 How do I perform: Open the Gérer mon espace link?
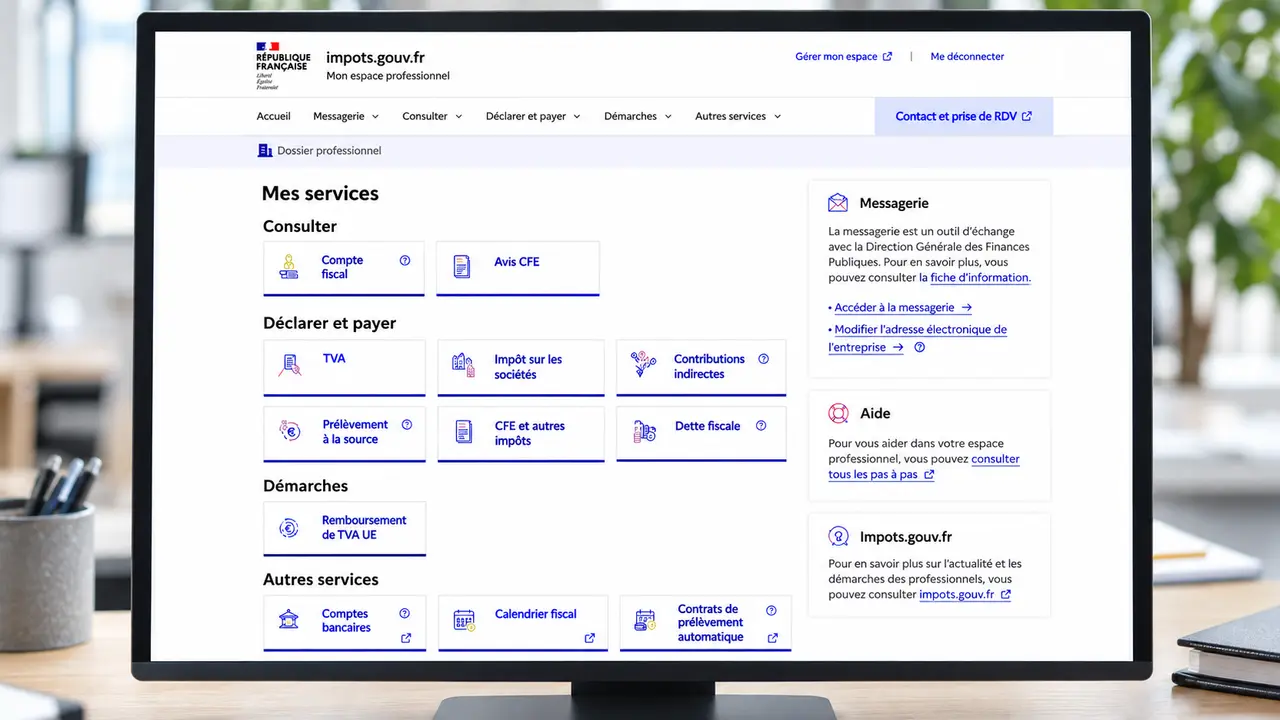point(844,57)
